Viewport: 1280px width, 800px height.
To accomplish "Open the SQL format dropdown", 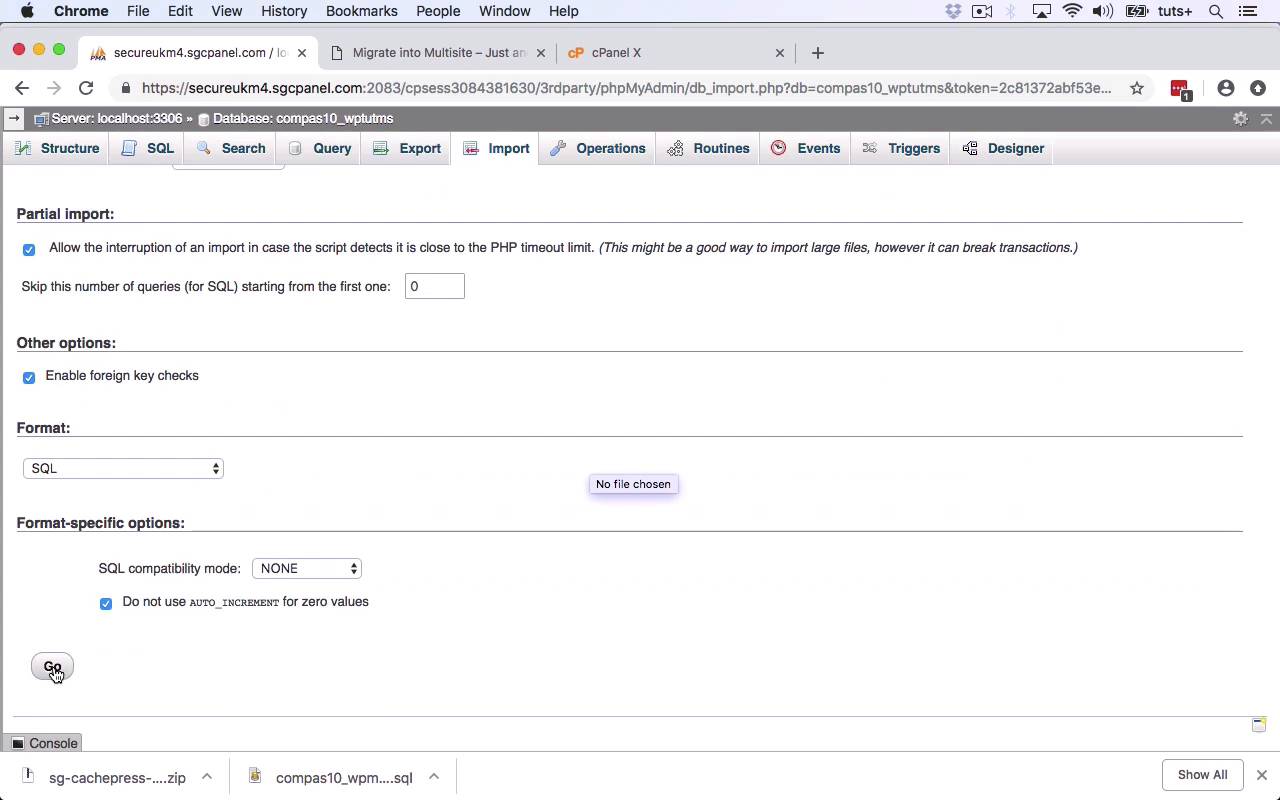I will tap(123, 468).
